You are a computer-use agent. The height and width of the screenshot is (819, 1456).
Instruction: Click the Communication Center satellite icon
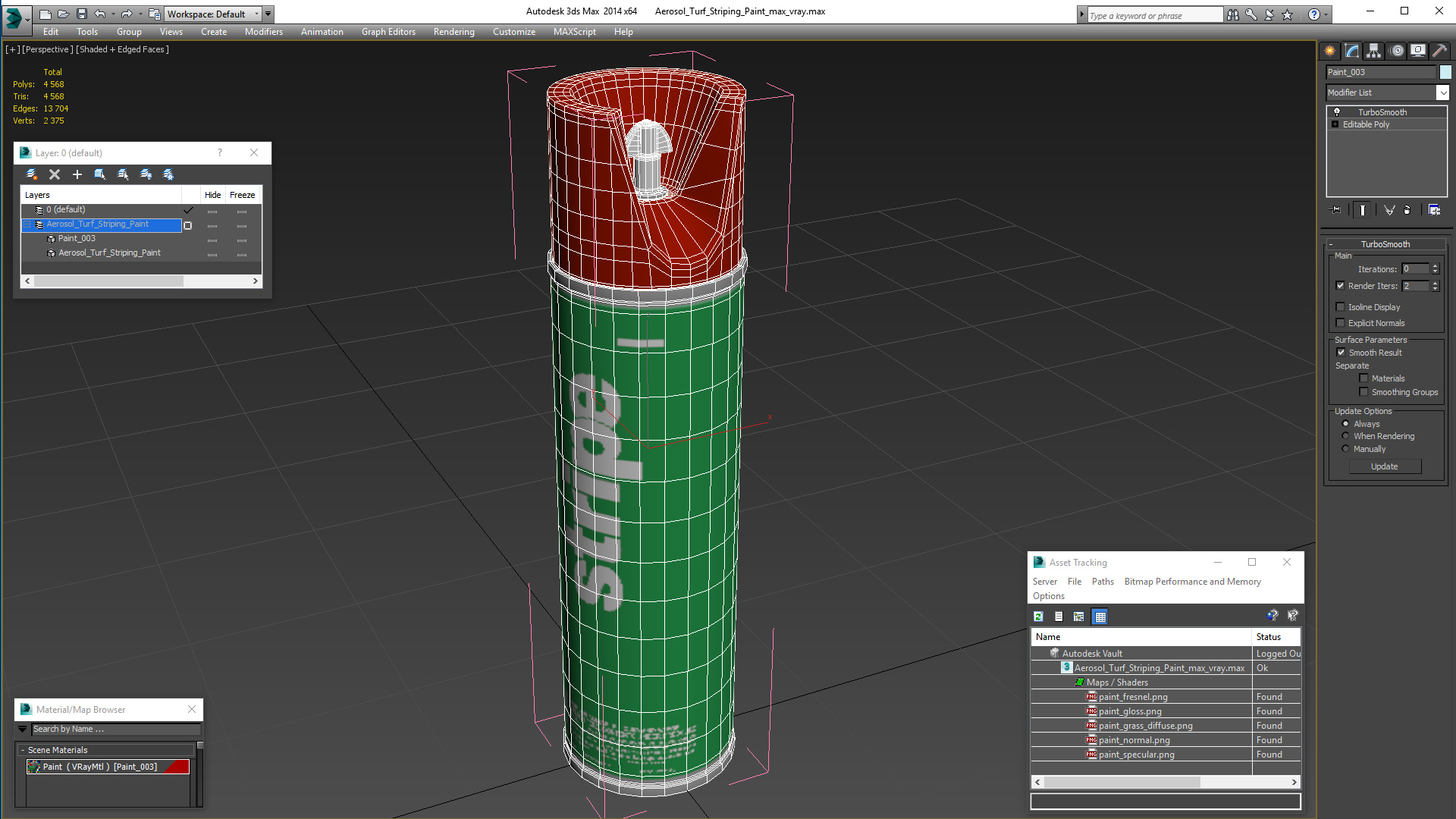pos(1269,14)
